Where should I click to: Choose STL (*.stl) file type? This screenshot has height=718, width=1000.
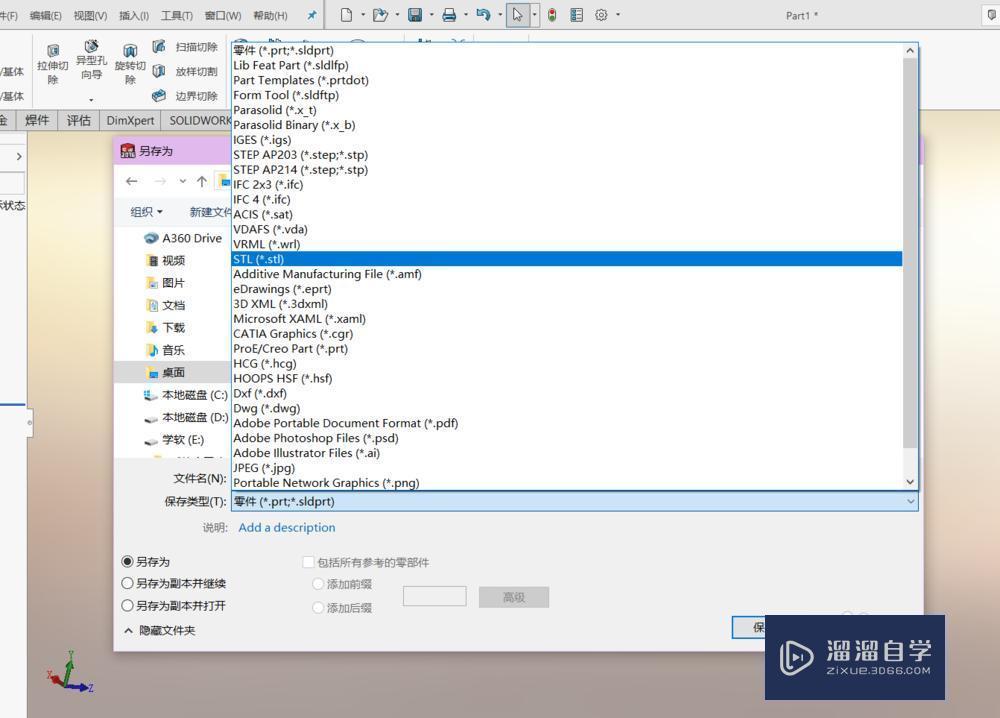[566, 259]
